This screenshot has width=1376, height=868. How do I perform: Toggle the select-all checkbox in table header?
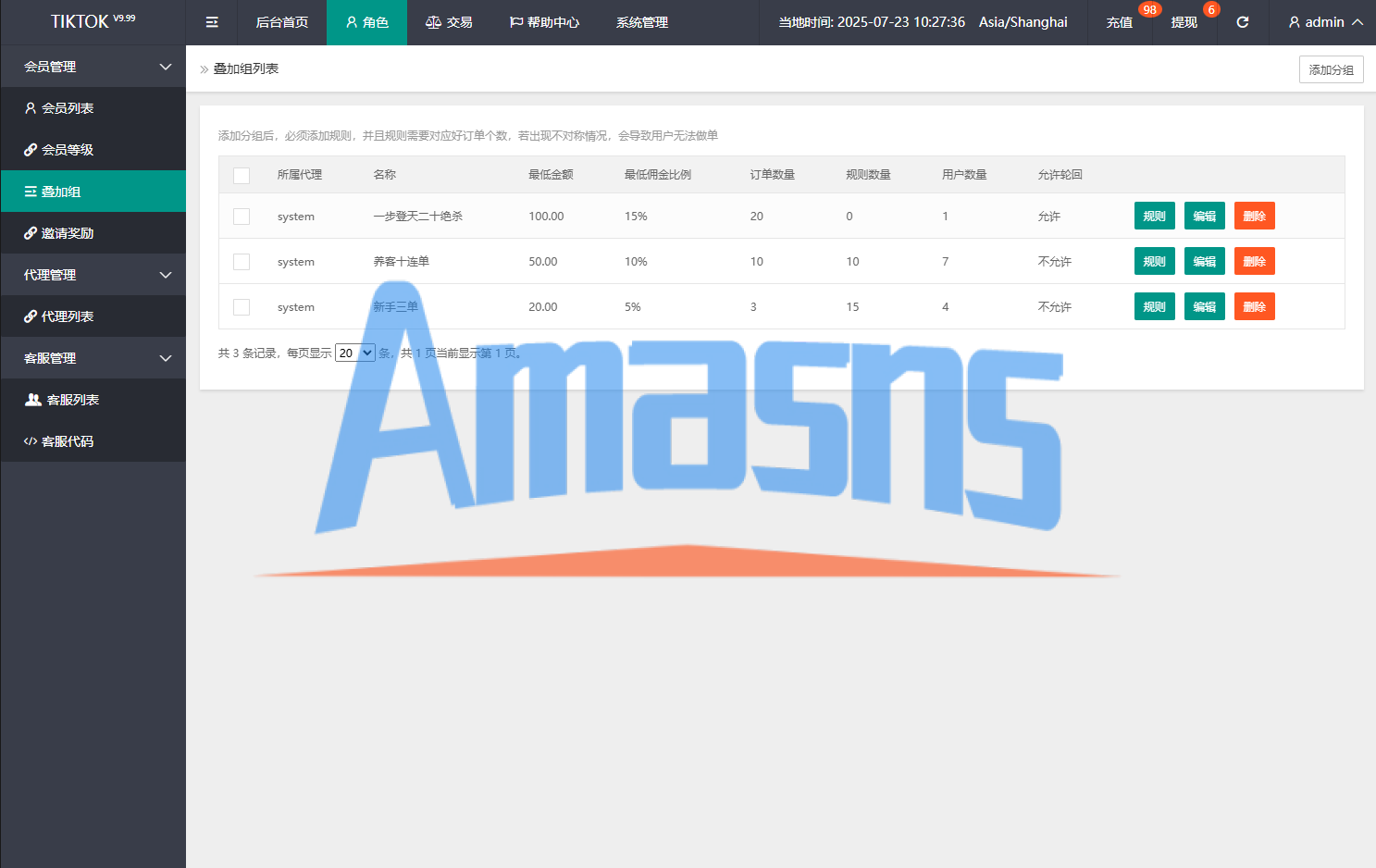pyautogui.click(x=242, y=175)
